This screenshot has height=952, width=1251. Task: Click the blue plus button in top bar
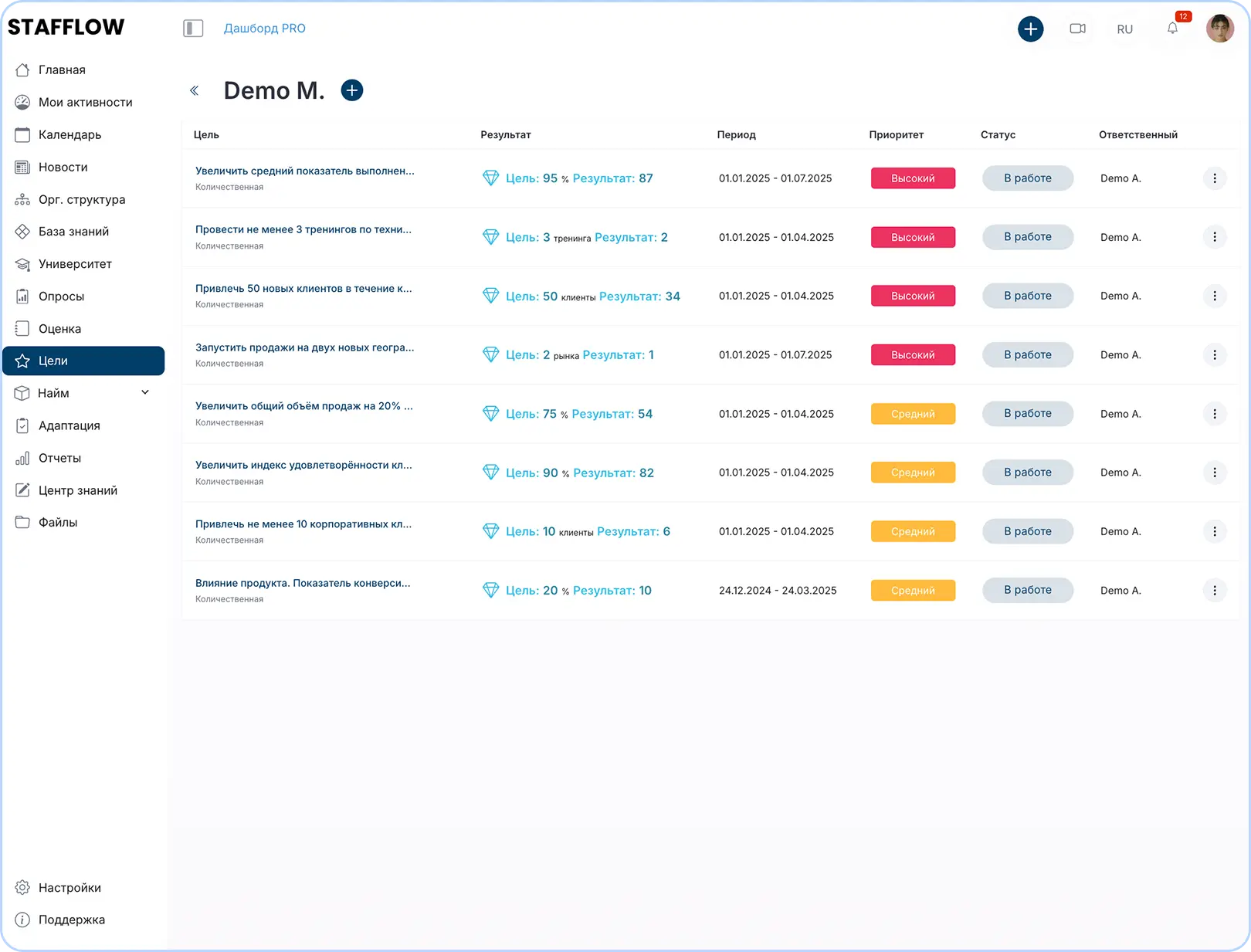[x=1030, y=29]
